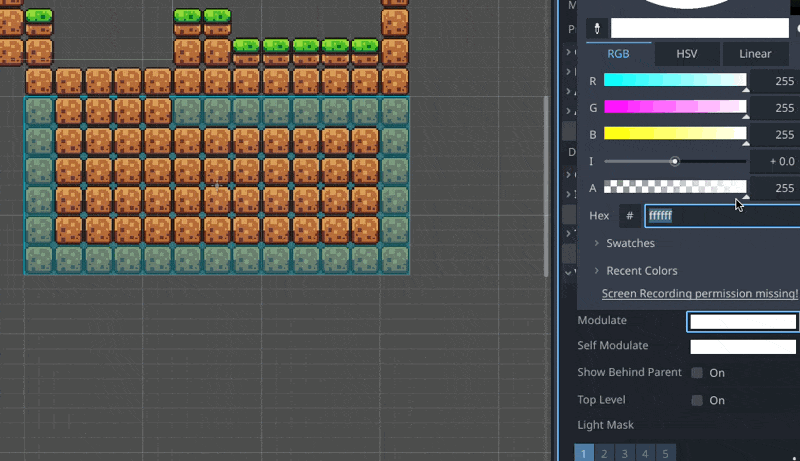The image size is (800, 461).
Task: Switch to the HSV color mode tab
Action: 686,54
